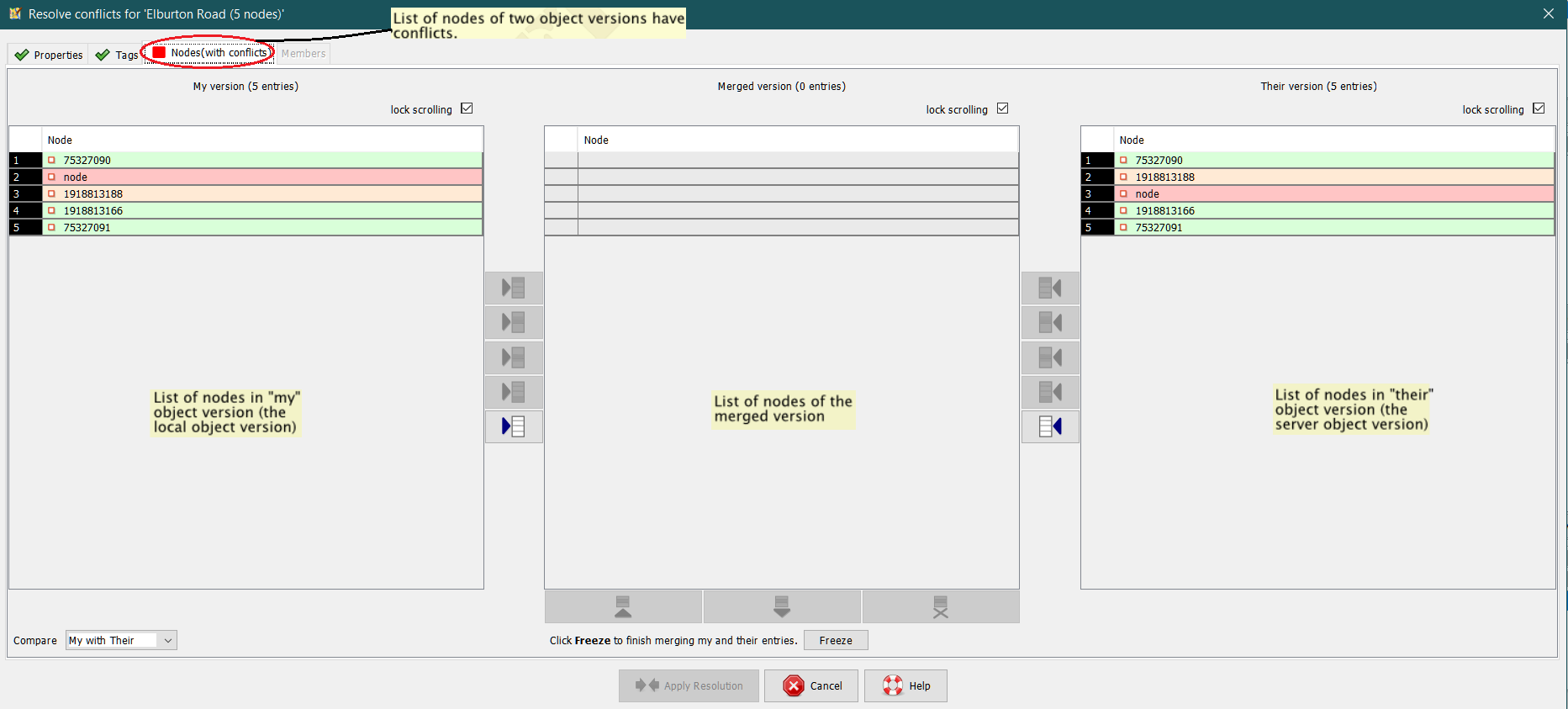Click the Apply Resolution button

[689, 685]
